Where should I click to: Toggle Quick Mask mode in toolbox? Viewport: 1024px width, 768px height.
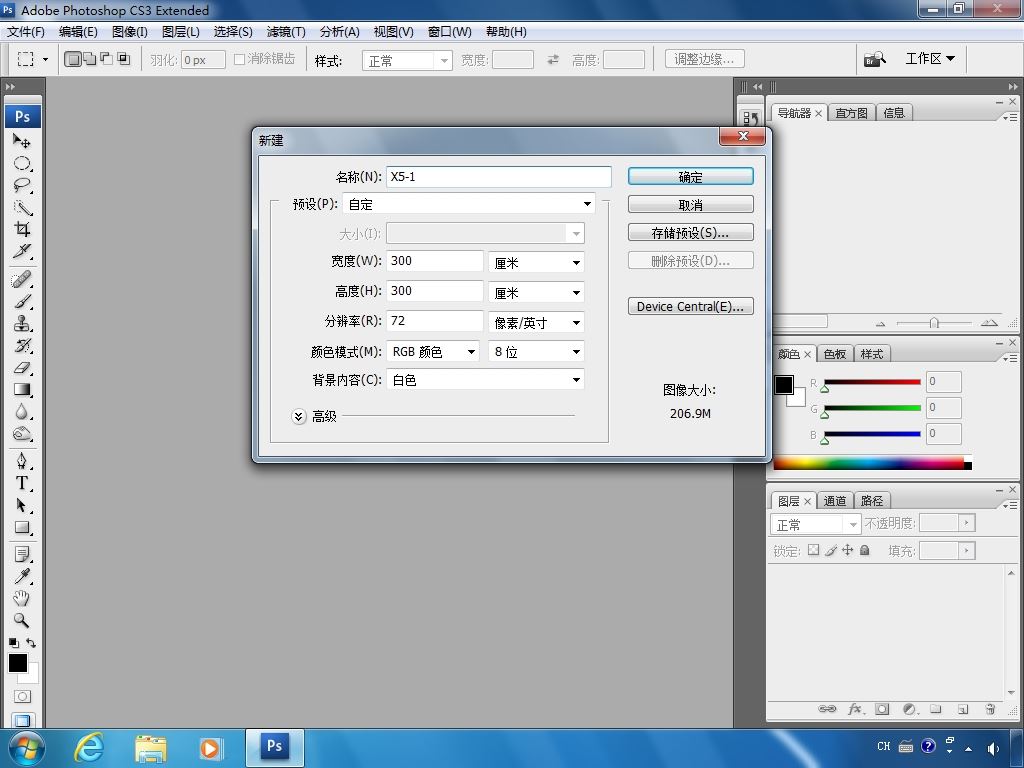[22, 697]
